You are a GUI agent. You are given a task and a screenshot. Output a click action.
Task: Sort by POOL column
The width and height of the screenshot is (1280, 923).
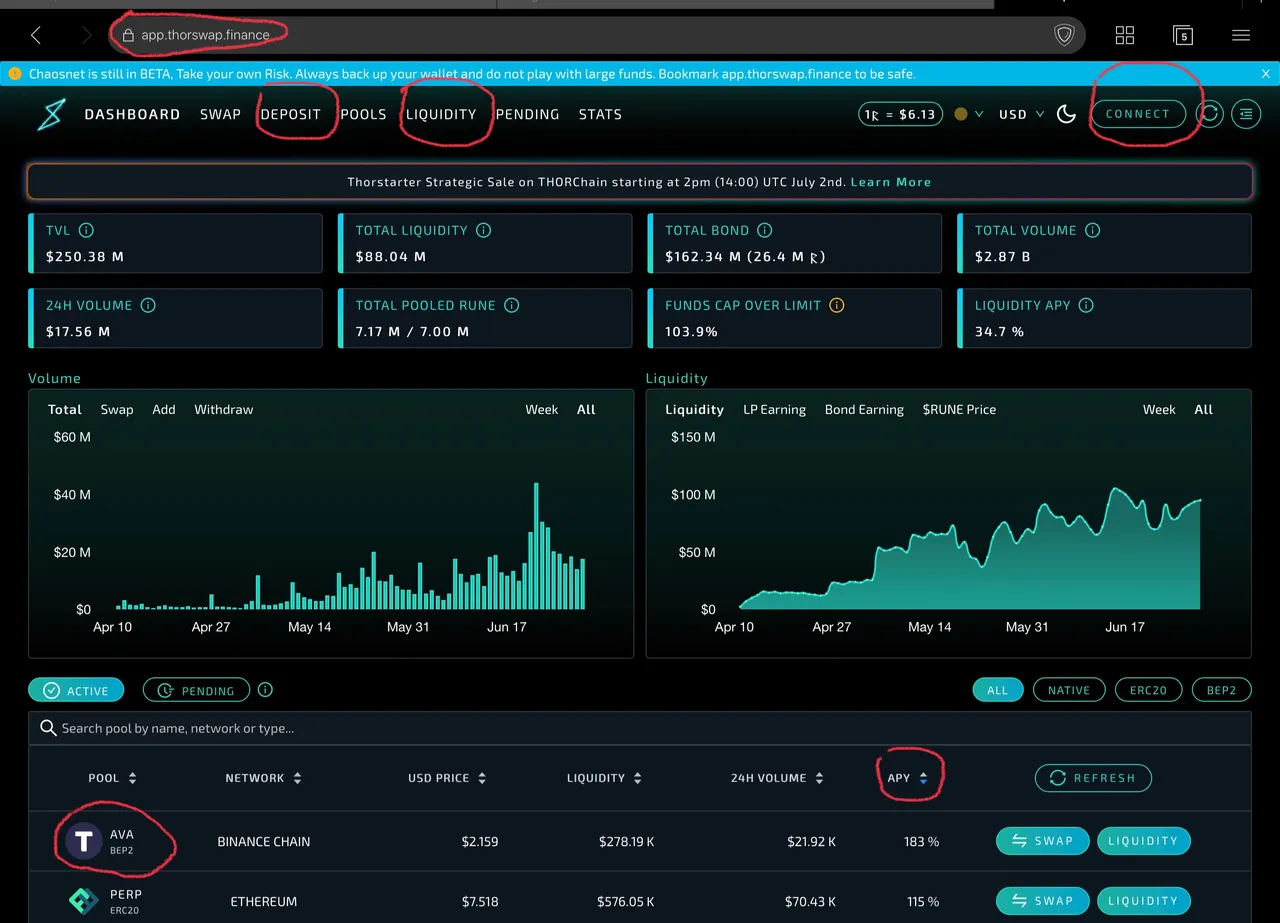(x=112, y=778)
